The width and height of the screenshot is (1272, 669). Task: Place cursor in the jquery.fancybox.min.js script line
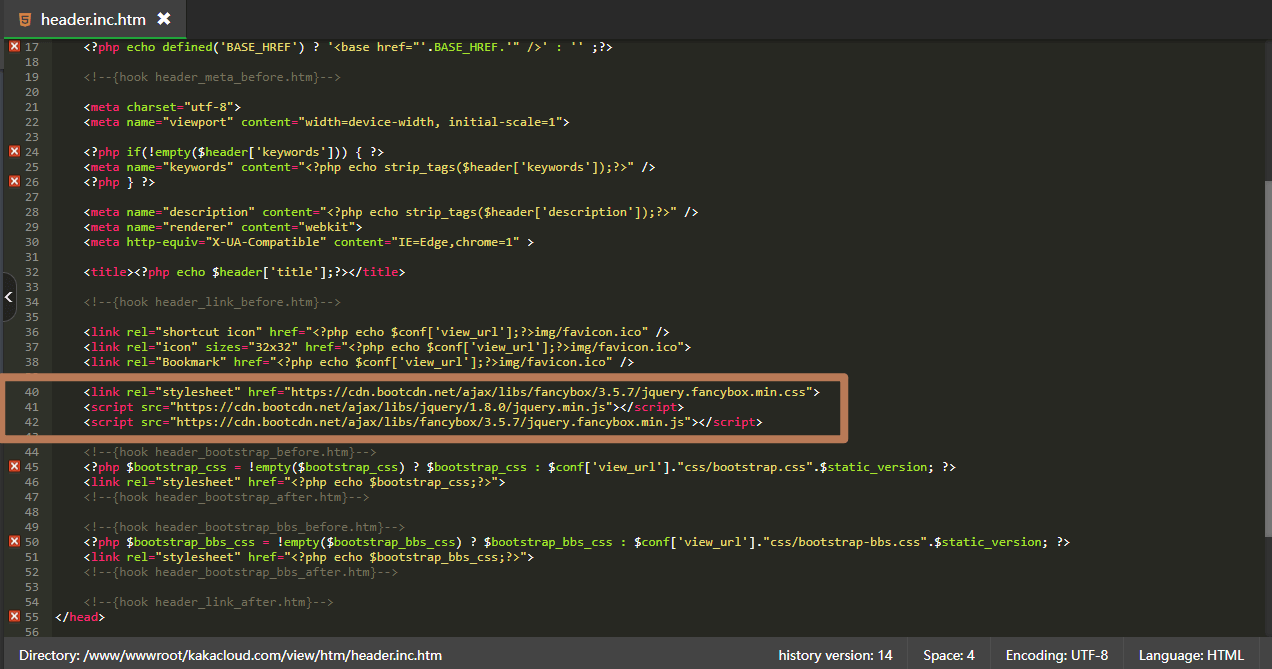point(423,422)
